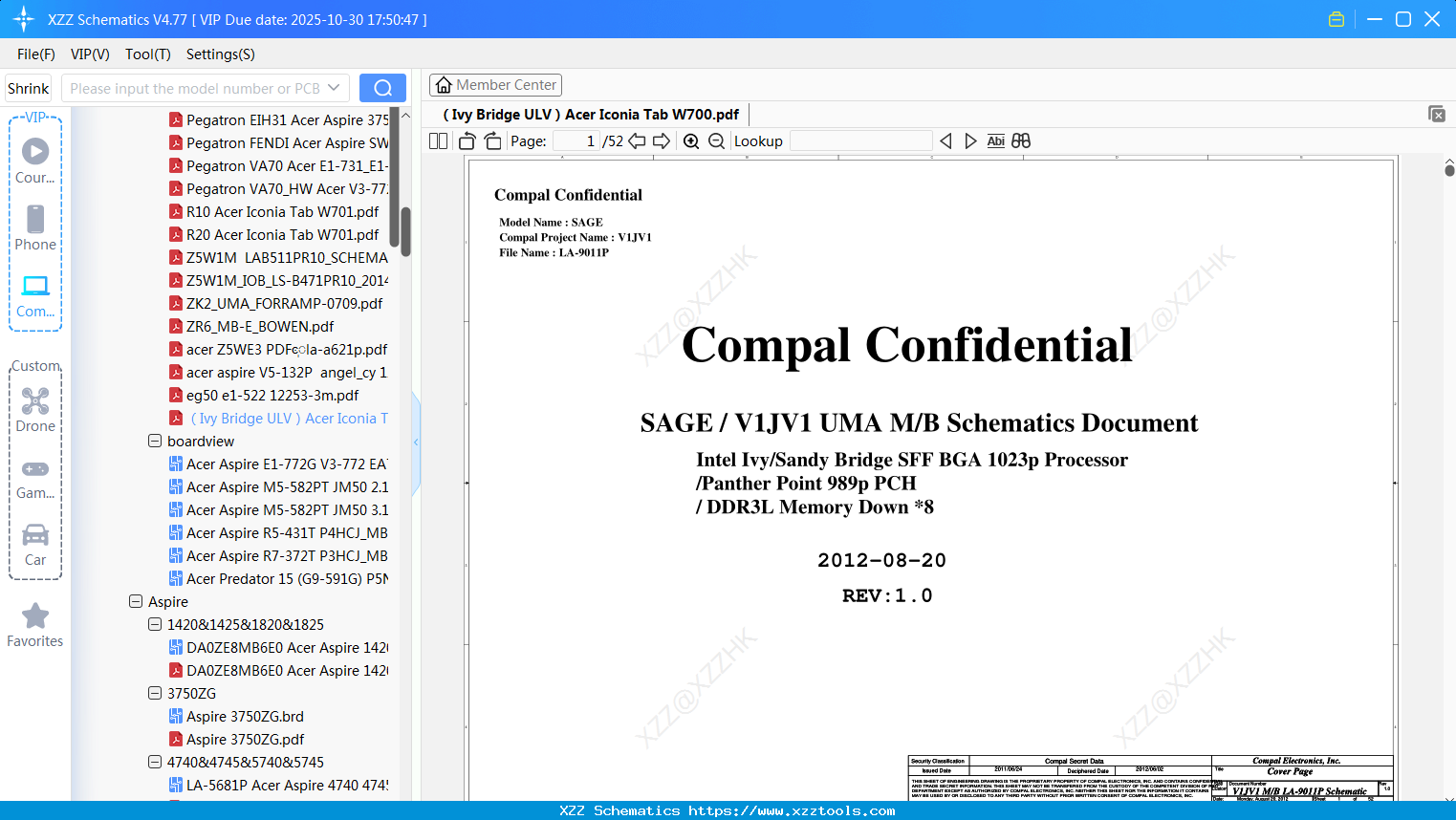Viewport: 1456px width, 820px height.
Task: Zoom out of the schematic
Action: 717,141
